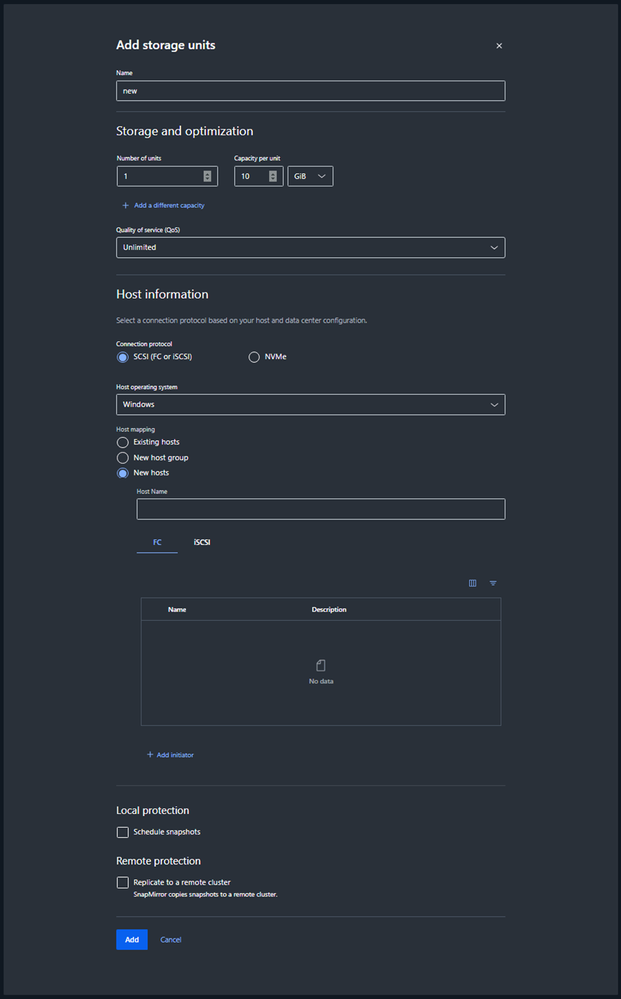Open the GiB capacity unit dropdown
This screenshot has height=999, width=621.
tap(310, 176)
